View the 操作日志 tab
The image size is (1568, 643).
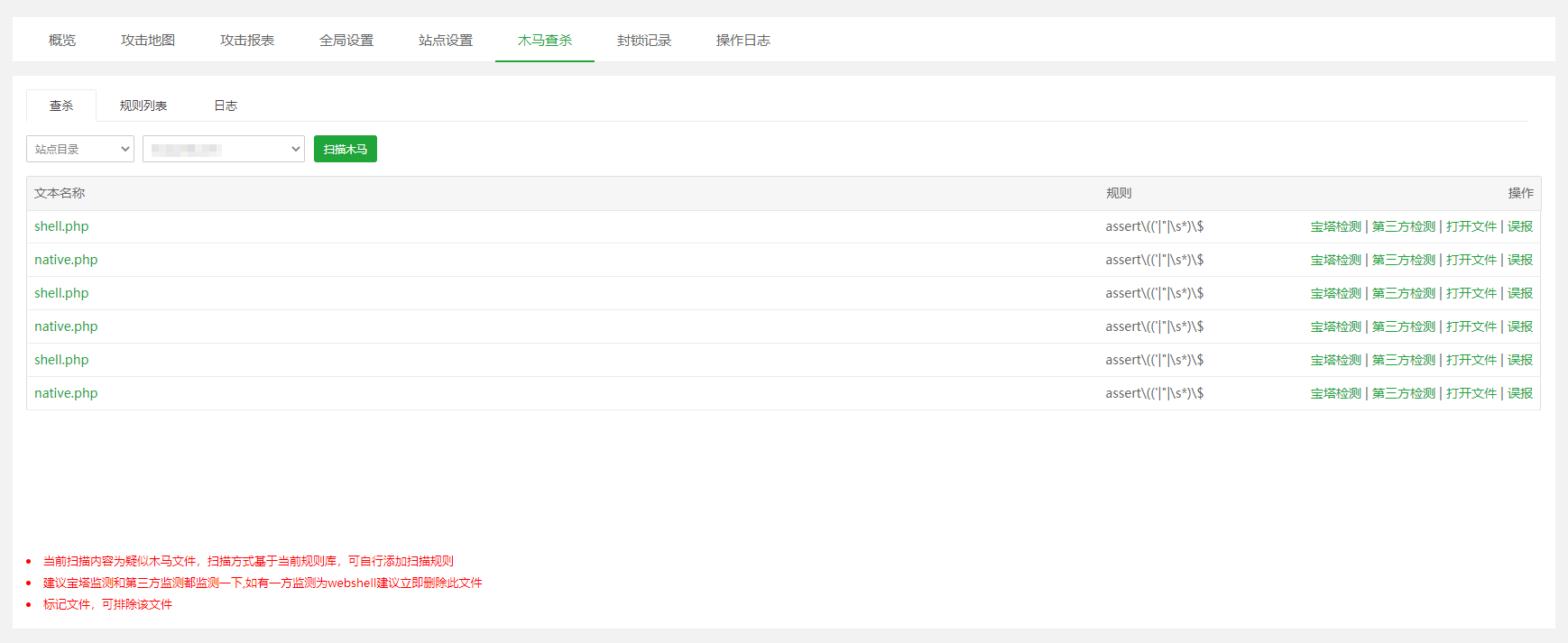(743, 41)
